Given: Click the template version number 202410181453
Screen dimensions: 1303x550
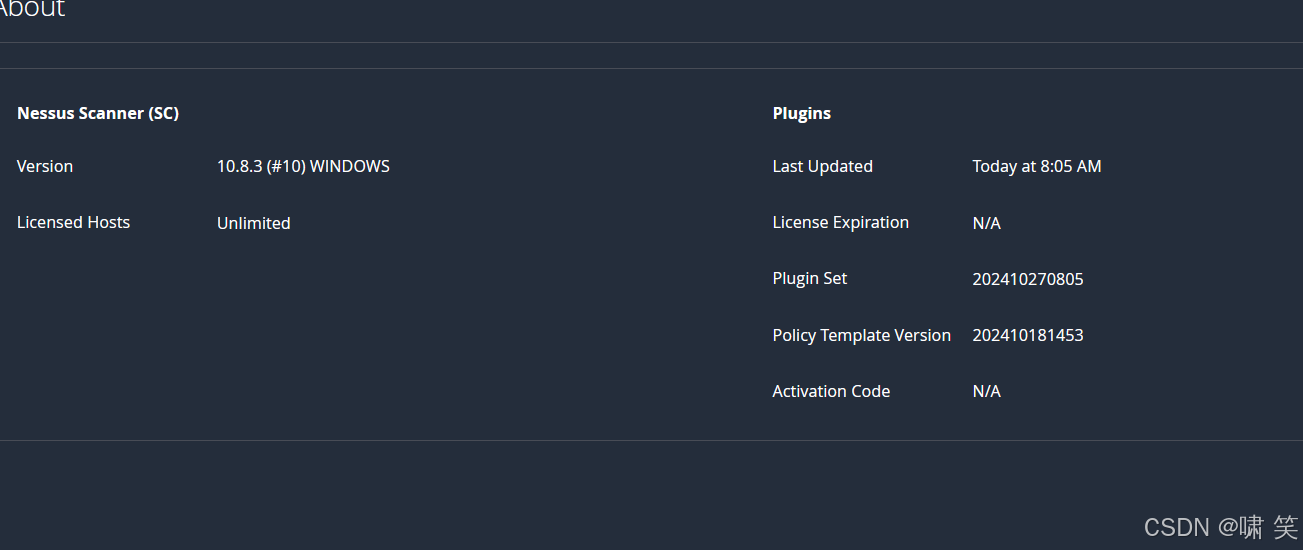Looking at the screenshot, I should coord(1027,336).
